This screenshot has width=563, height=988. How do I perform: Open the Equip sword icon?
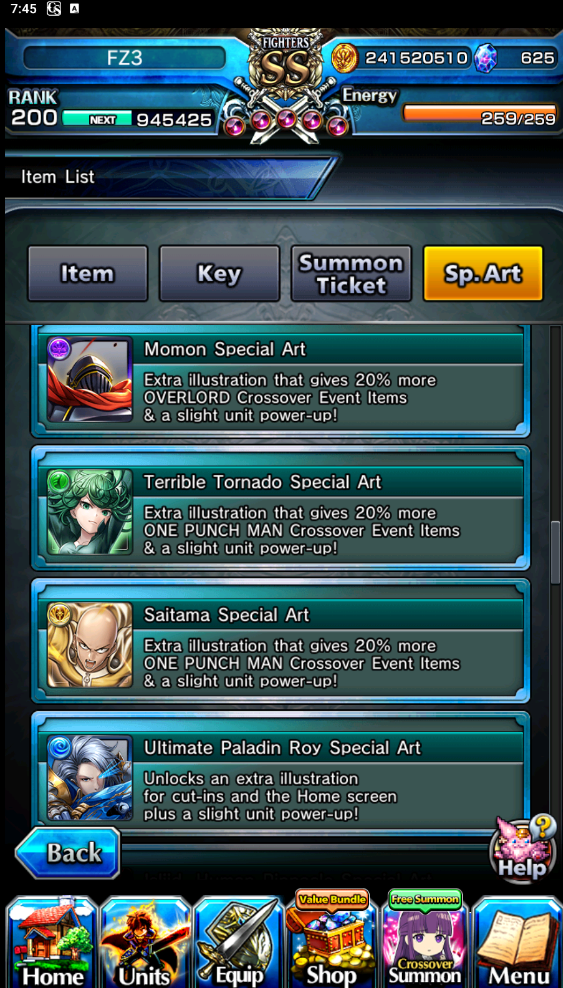point(239,943)
